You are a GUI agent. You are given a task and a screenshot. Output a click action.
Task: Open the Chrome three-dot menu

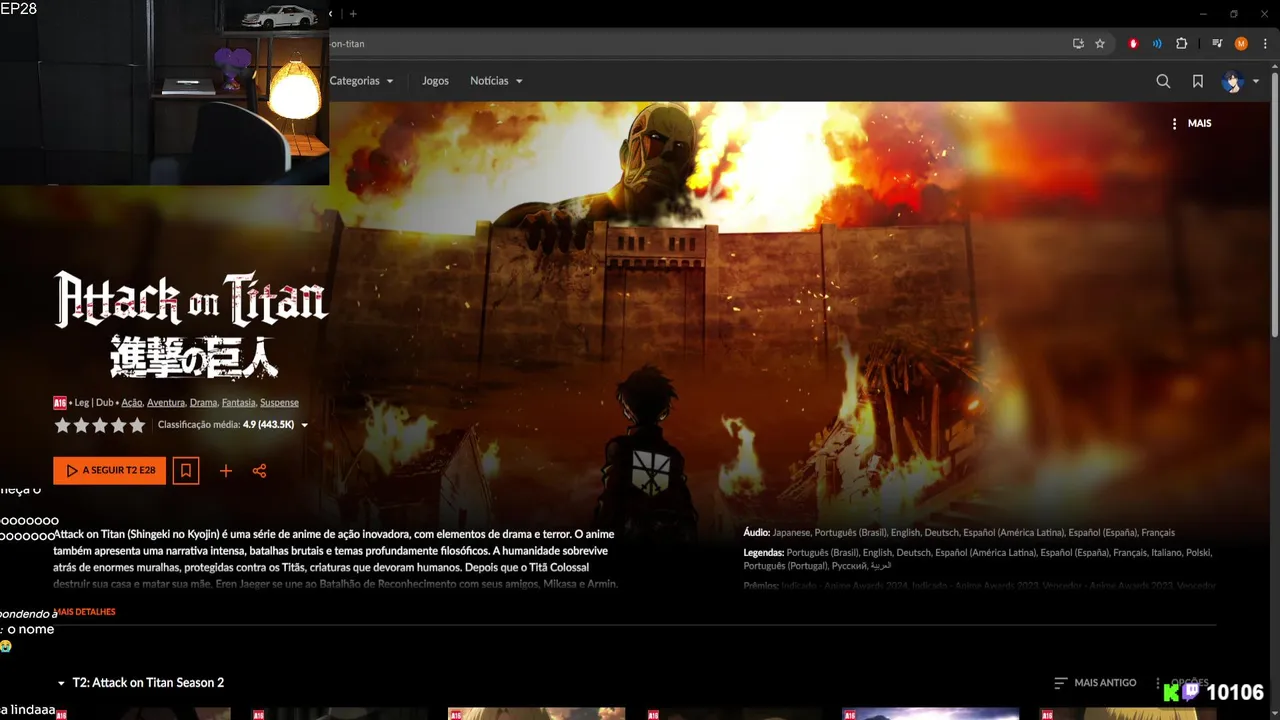[x=1265, y=44]
